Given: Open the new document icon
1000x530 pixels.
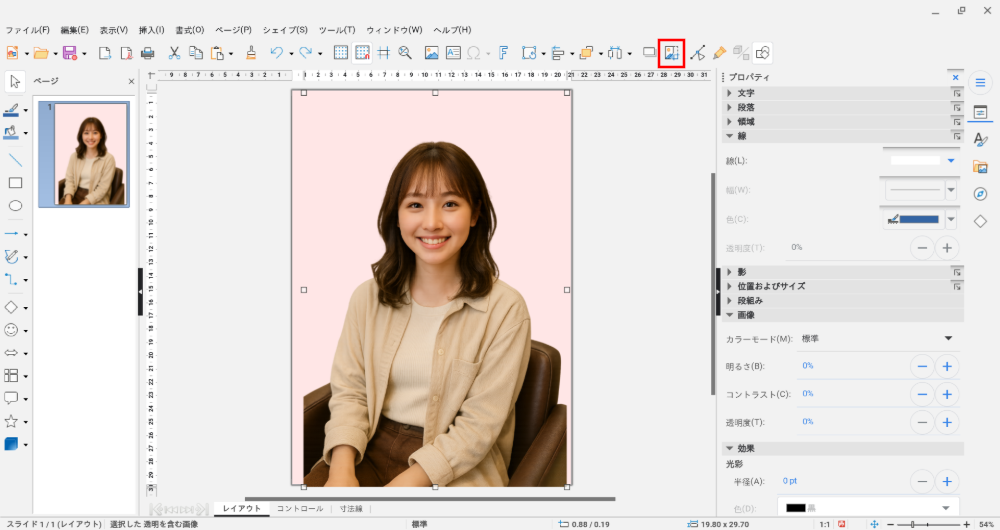Looking at the screenshot, I should coord(11,53).
